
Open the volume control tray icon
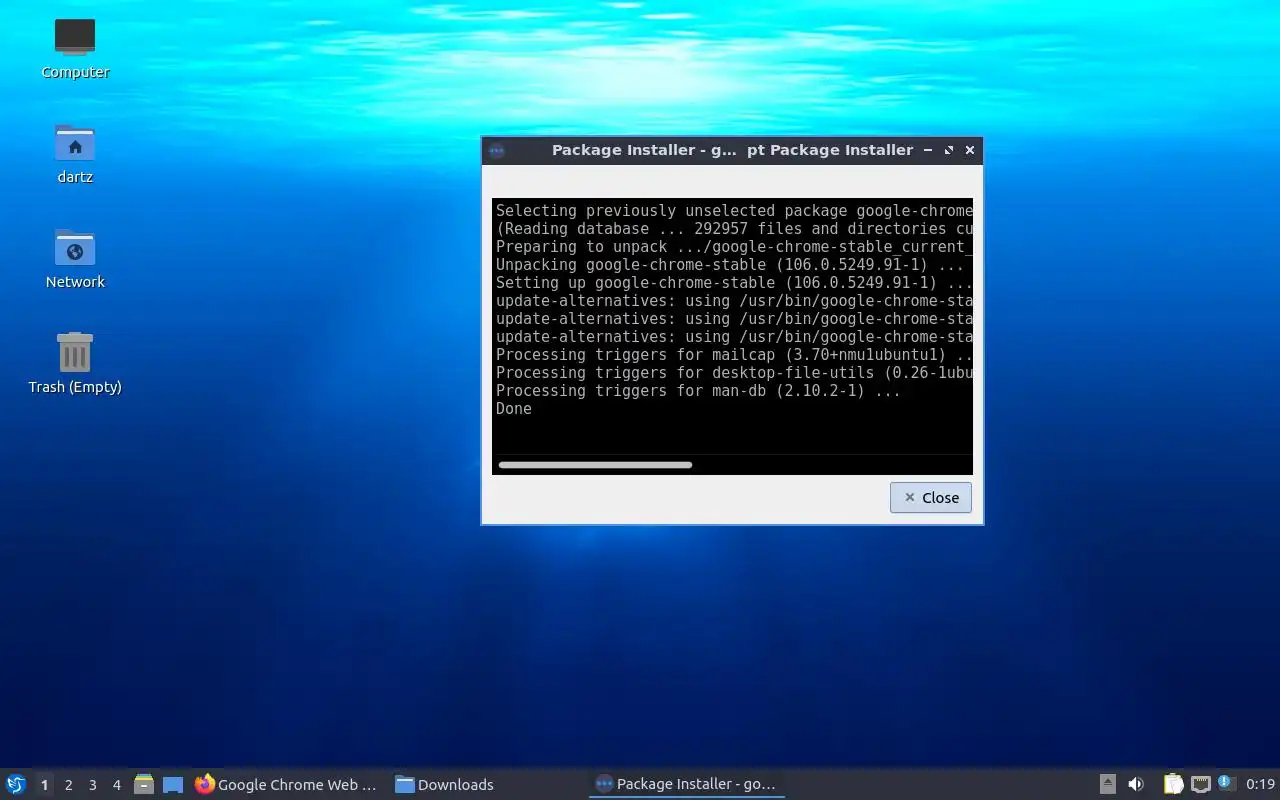tap(1136, 784)
